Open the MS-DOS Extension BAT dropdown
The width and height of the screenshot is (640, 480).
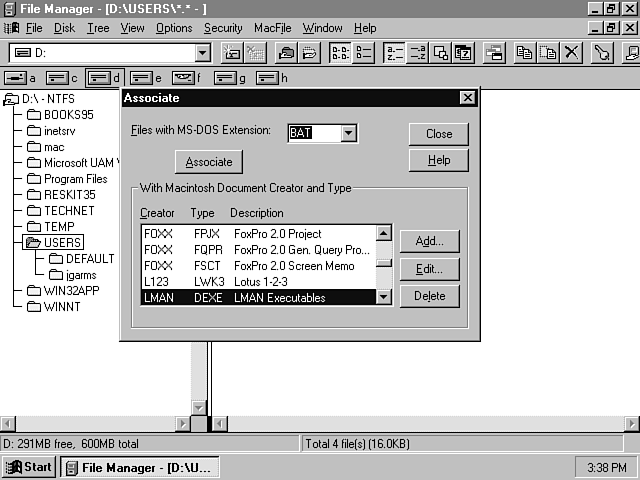(349, 132)
